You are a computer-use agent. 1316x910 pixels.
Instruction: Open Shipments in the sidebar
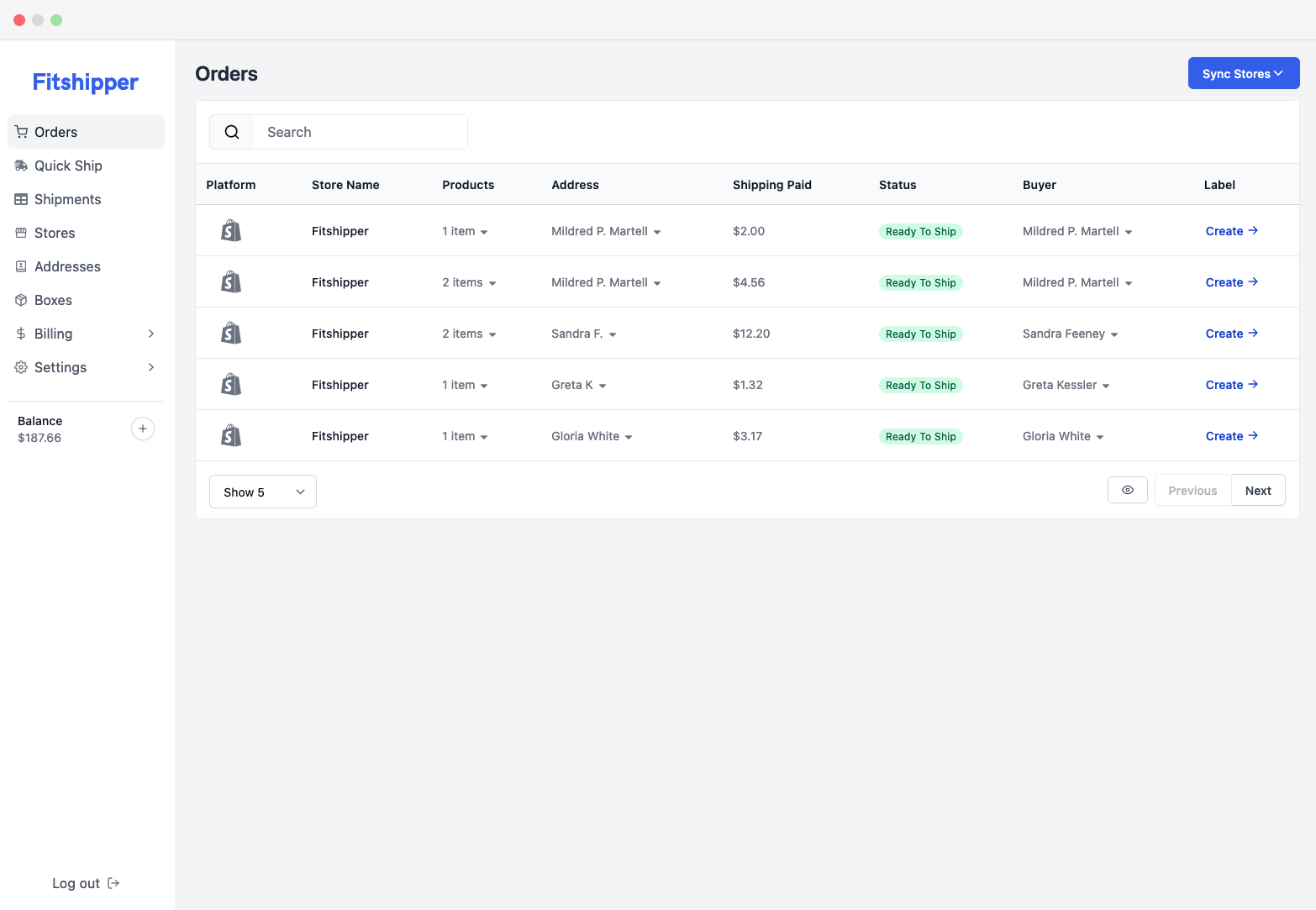(x=67, y=199)
